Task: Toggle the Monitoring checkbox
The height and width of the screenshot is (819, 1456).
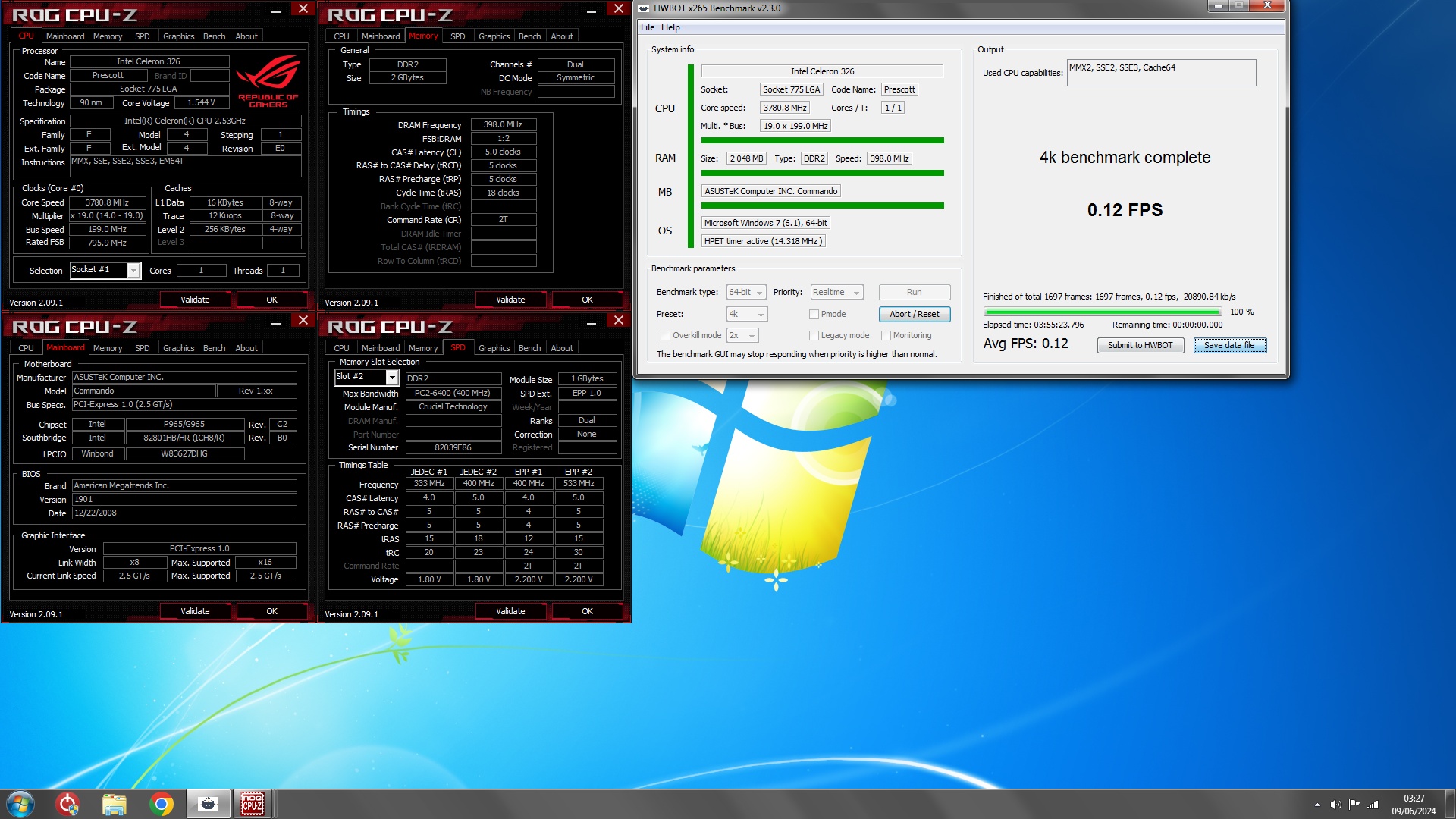Action: 886,335
